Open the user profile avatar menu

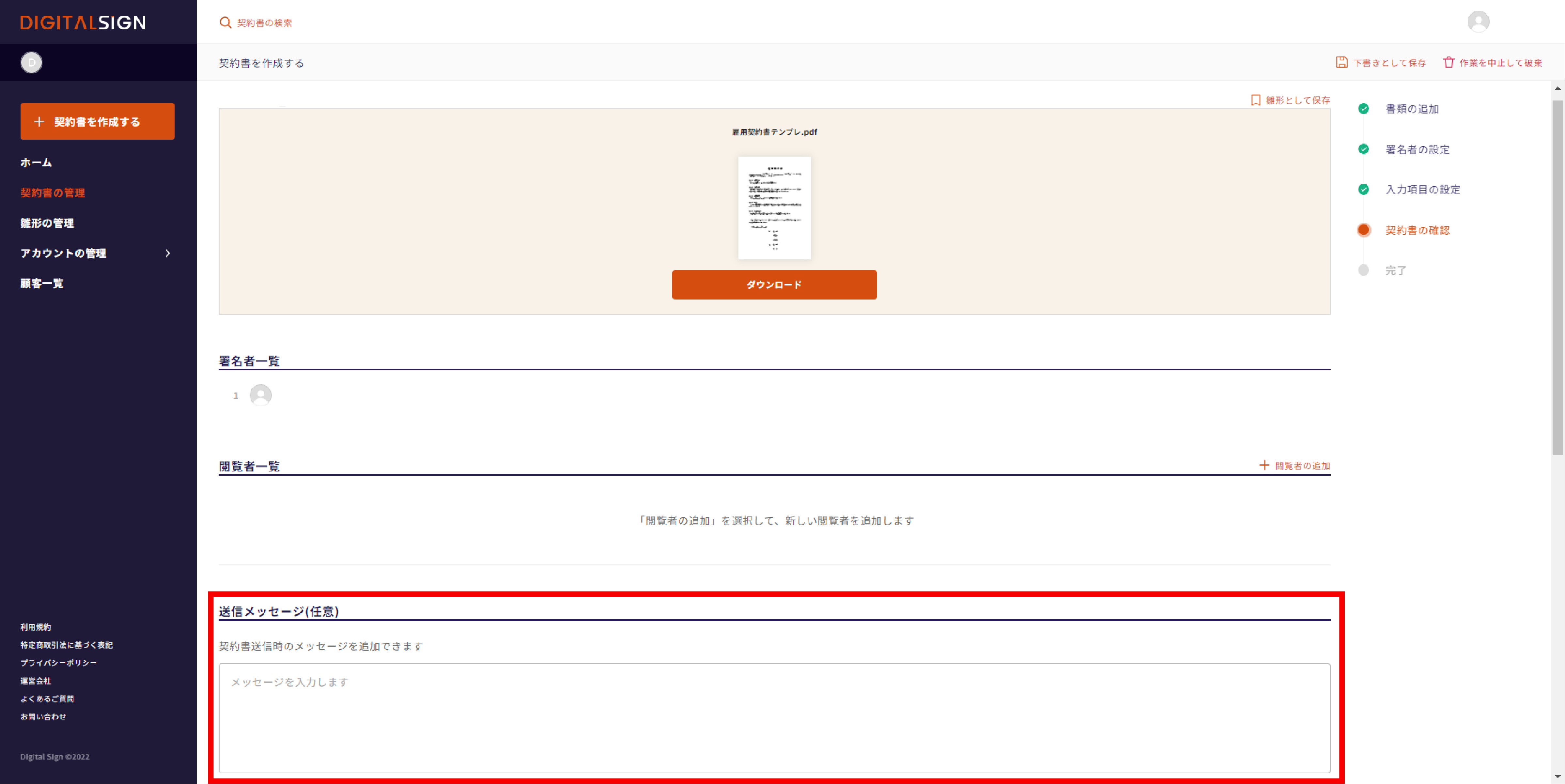click(1478, 22)
